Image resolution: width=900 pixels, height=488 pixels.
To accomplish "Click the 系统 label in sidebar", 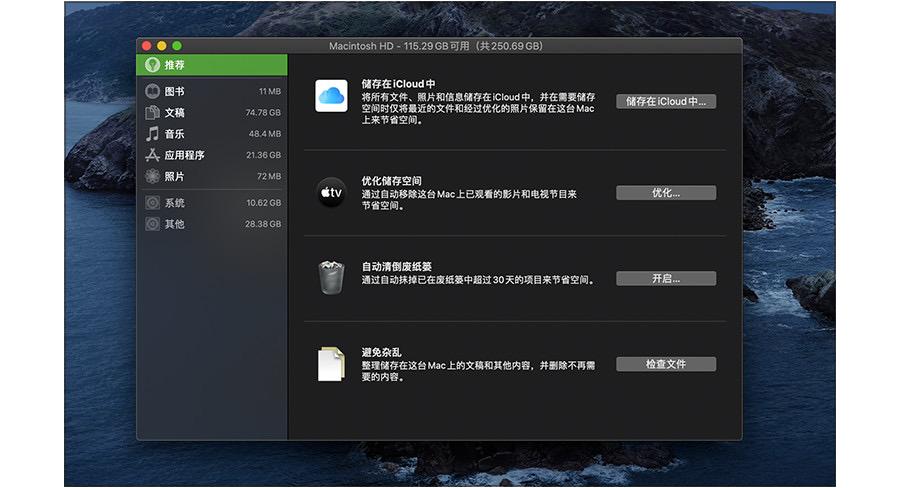I will 174,203.
